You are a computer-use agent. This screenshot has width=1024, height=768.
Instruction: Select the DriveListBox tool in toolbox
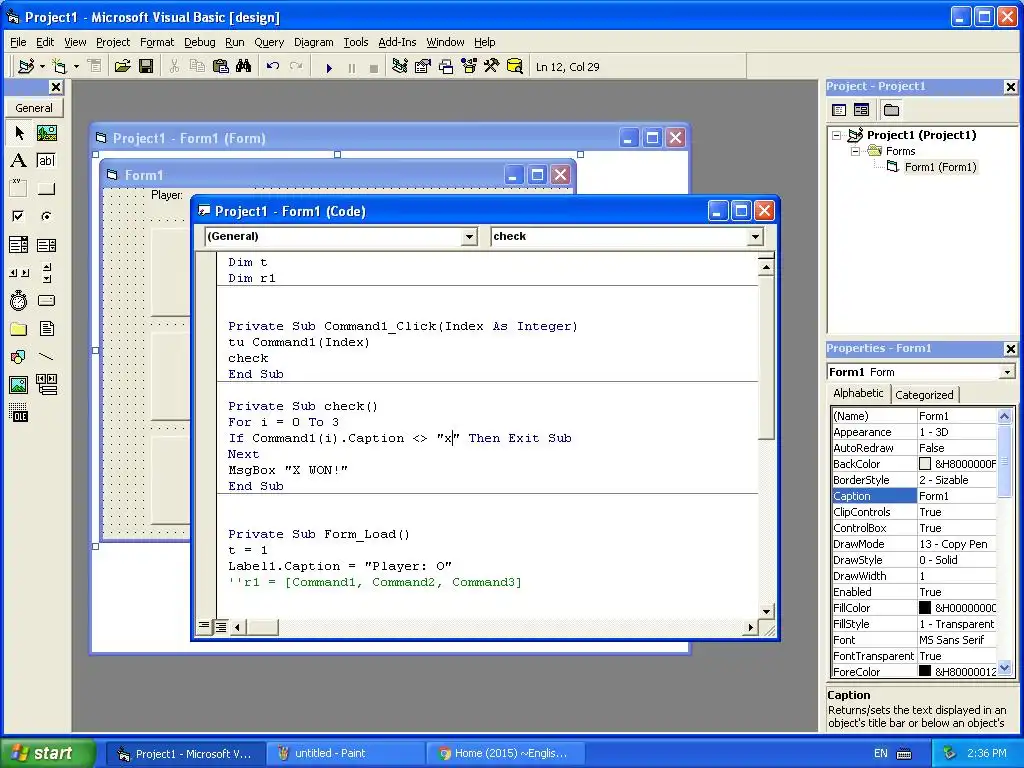46,300
